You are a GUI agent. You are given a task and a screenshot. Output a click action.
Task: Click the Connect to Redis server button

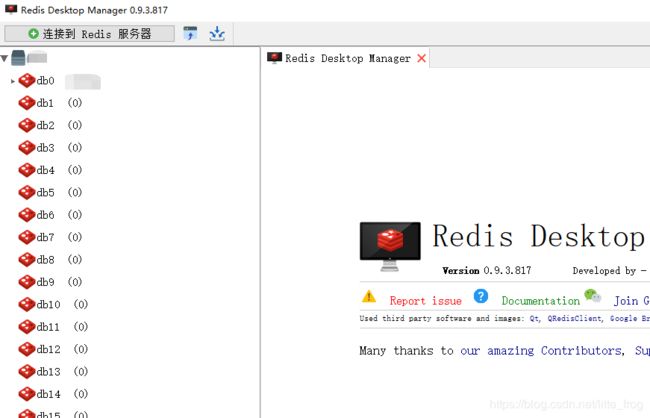[x=89, y=34]
